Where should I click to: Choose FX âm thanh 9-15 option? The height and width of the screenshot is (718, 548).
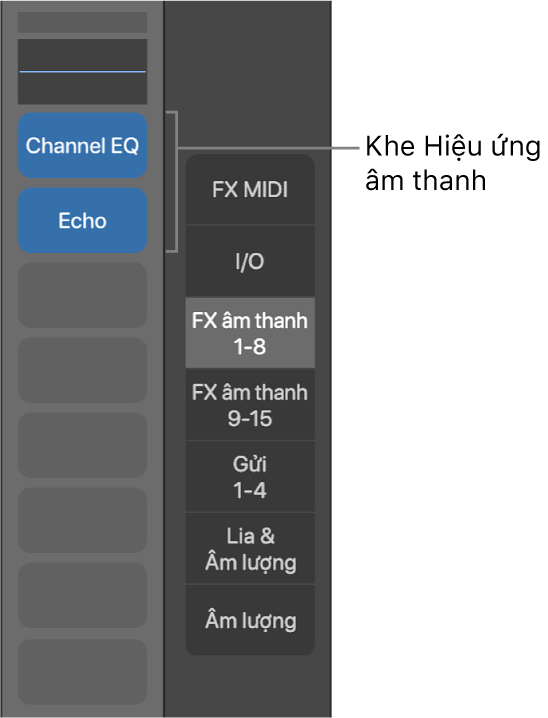(x=250, y=405)
